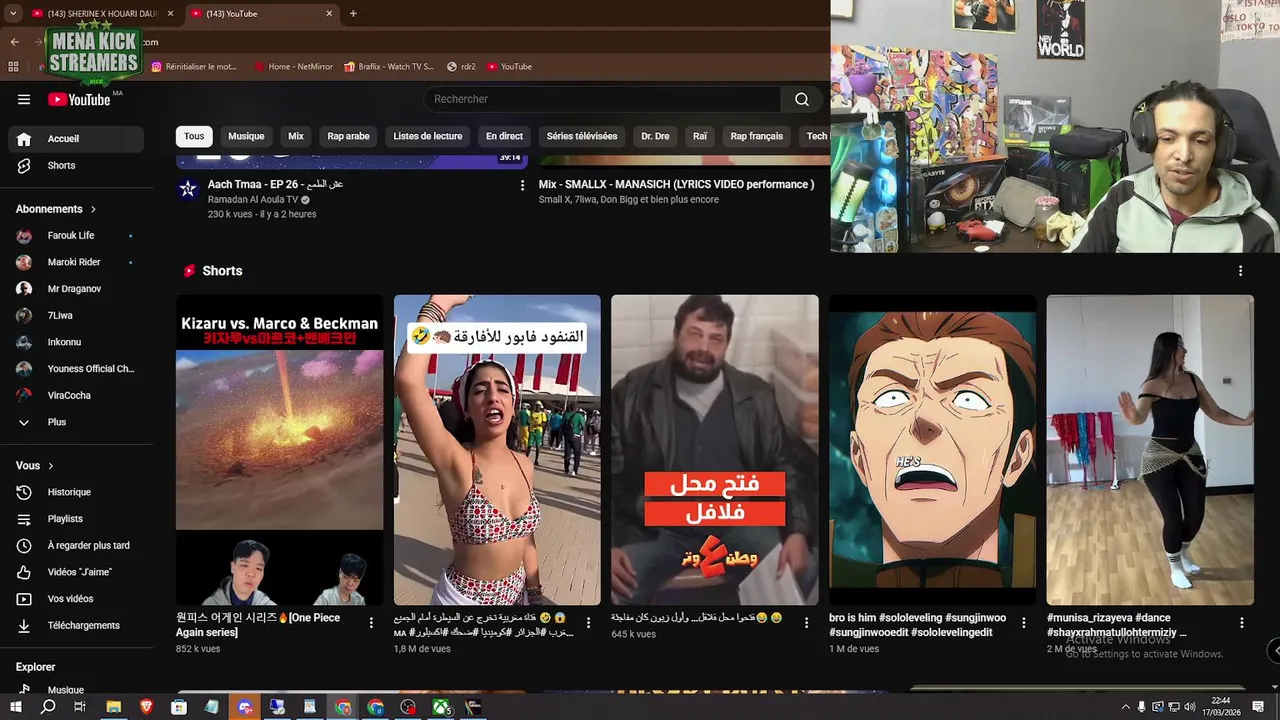The height and width of the screenshot is (720, 1280).
Task: Open the 7Liwa channel
Action: click(x=76, y=316)
